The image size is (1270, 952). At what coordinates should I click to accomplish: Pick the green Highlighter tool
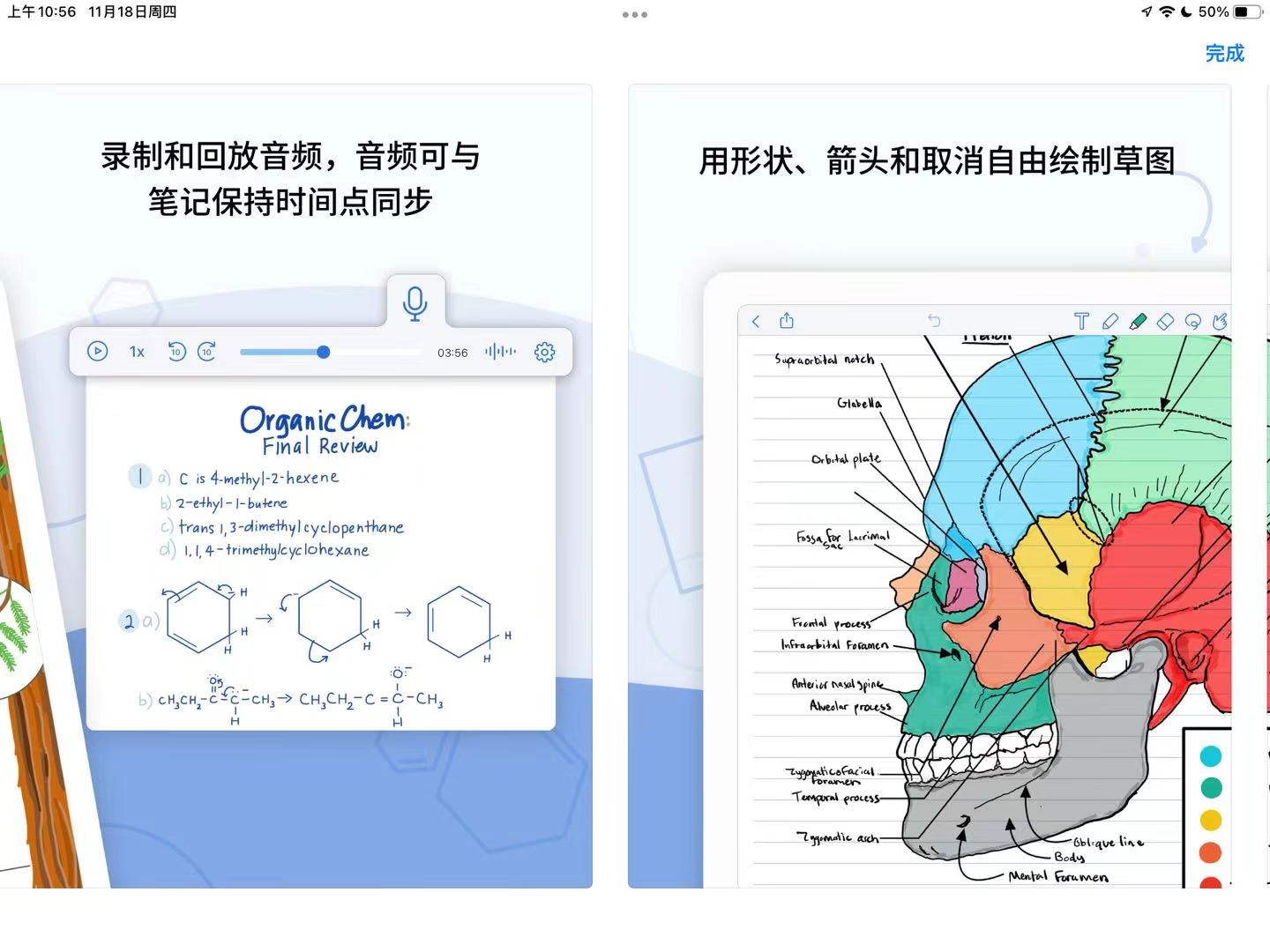(1138, 321)
